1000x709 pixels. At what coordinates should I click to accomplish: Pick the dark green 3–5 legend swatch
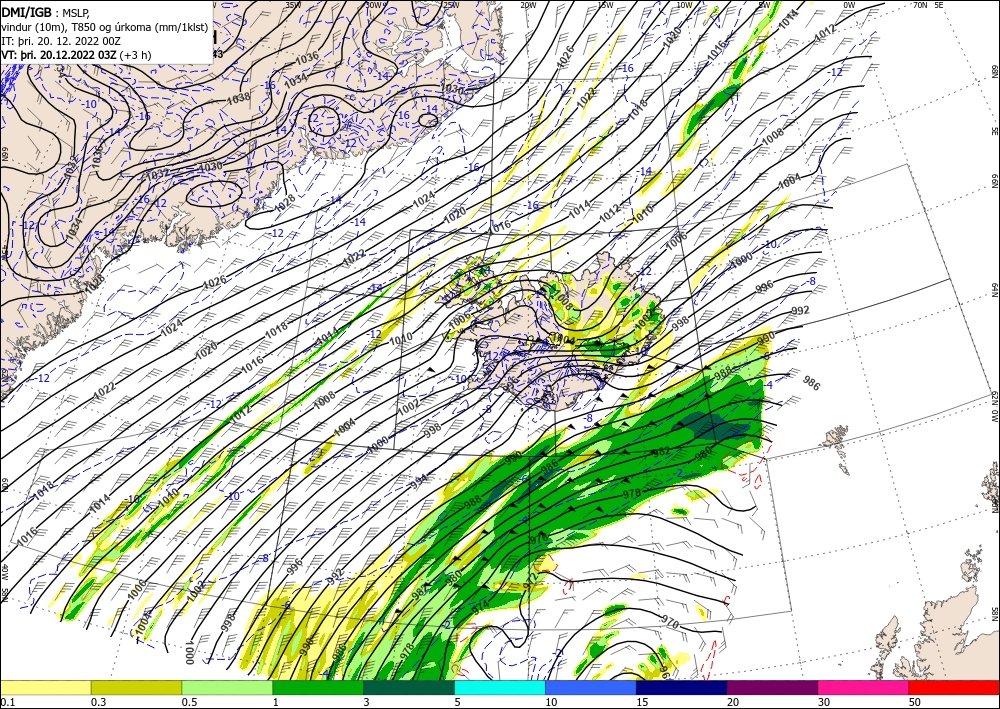409,687
